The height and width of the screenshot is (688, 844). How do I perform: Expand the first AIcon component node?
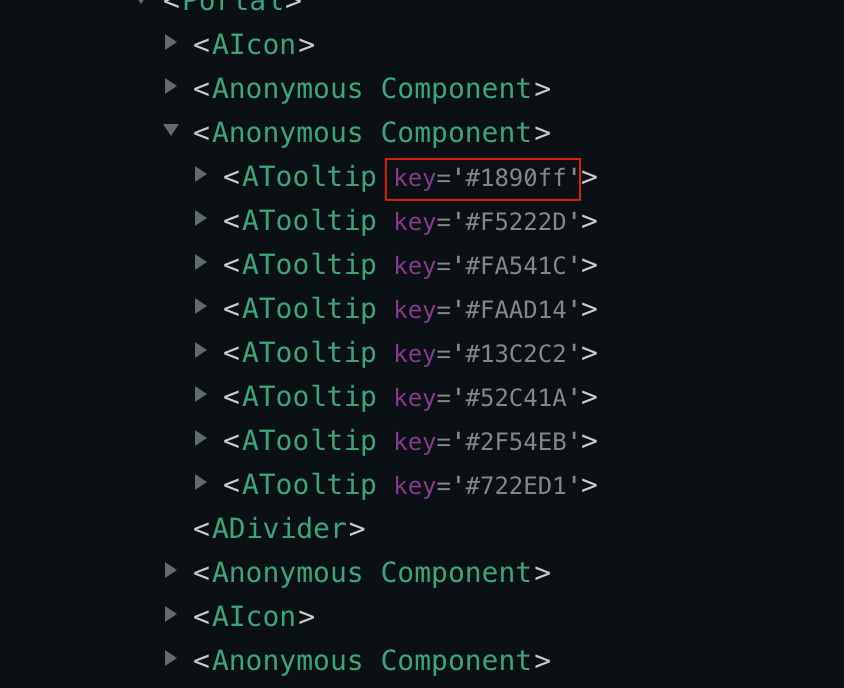[172, 42]
